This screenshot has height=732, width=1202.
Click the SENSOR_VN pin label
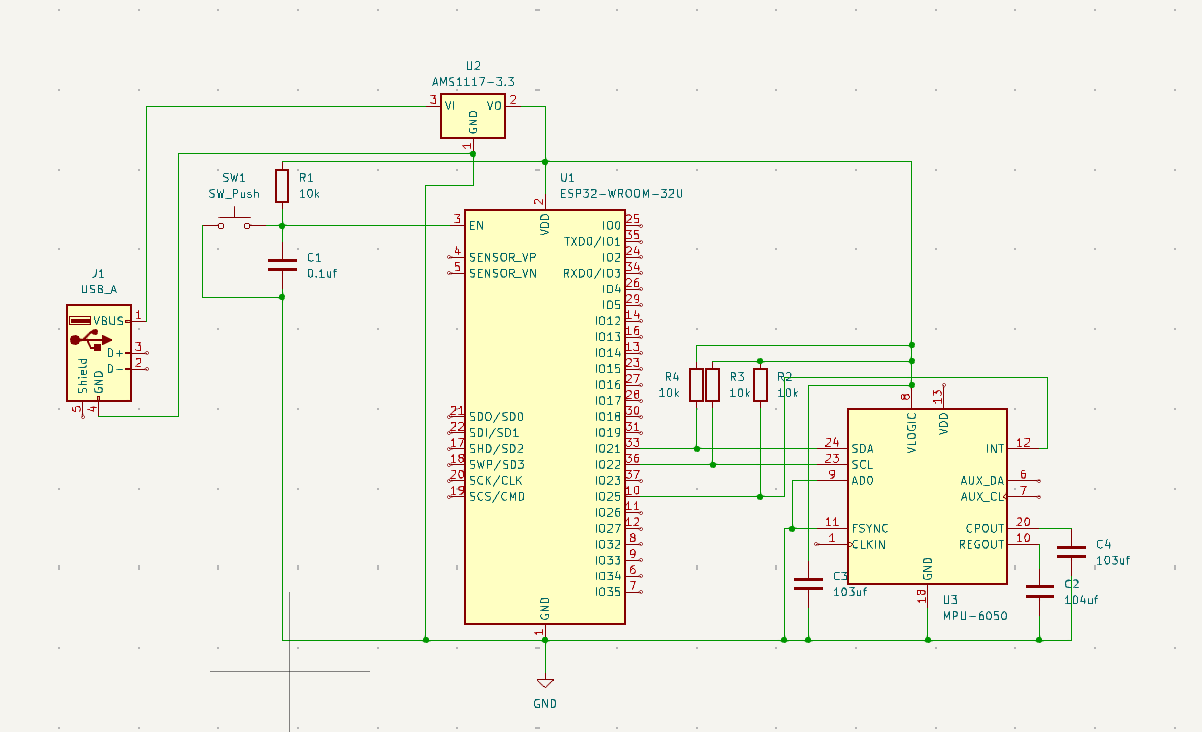pyautogui.click(x=503, y=273)
